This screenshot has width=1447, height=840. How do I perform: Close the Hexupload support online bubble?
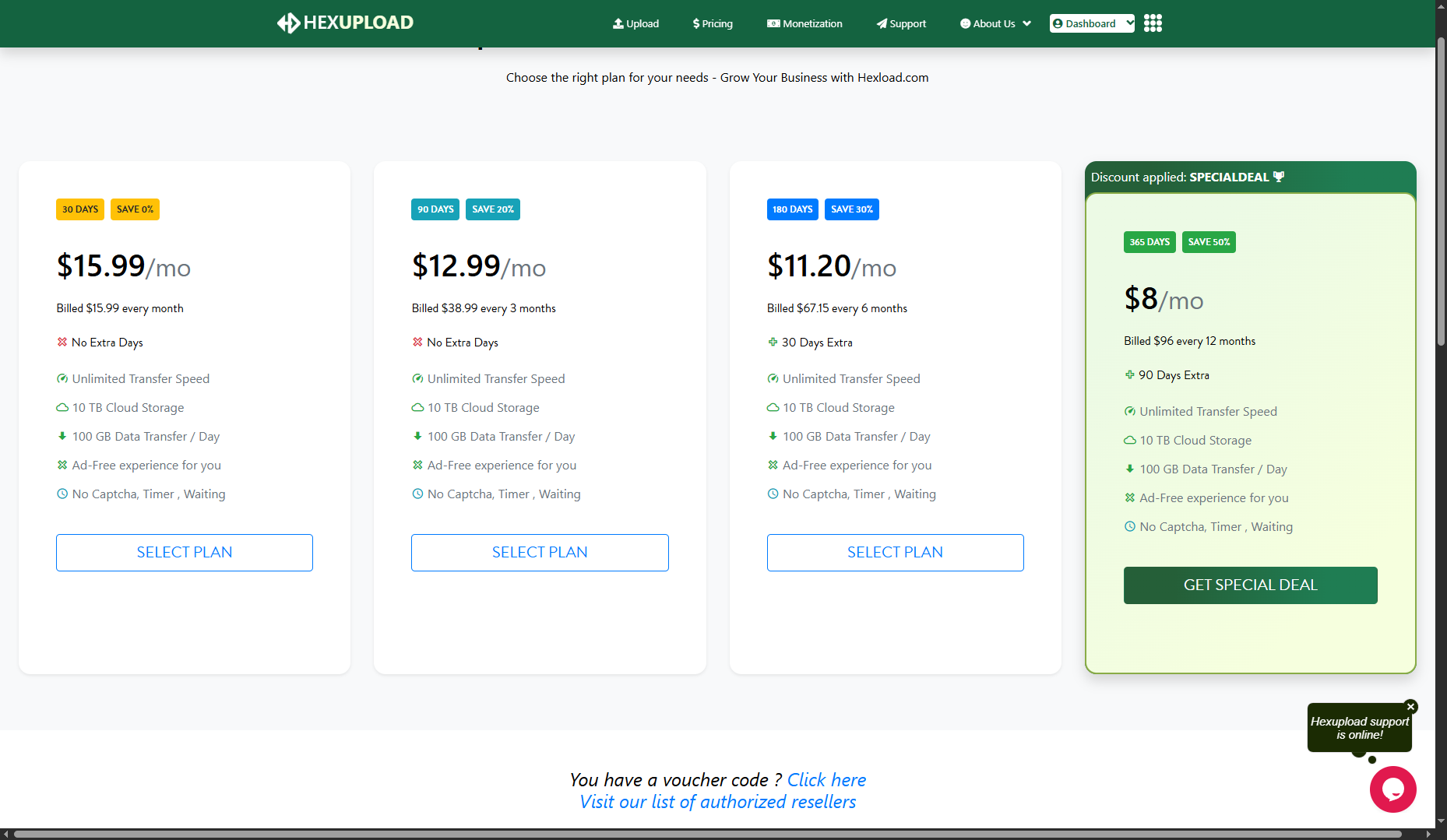(x=1410, y=707)
